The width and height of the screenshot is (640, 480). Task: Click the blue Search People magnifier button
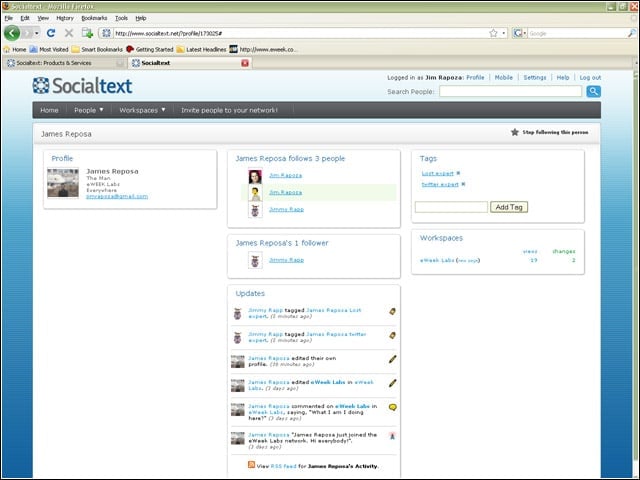[593, 91]
